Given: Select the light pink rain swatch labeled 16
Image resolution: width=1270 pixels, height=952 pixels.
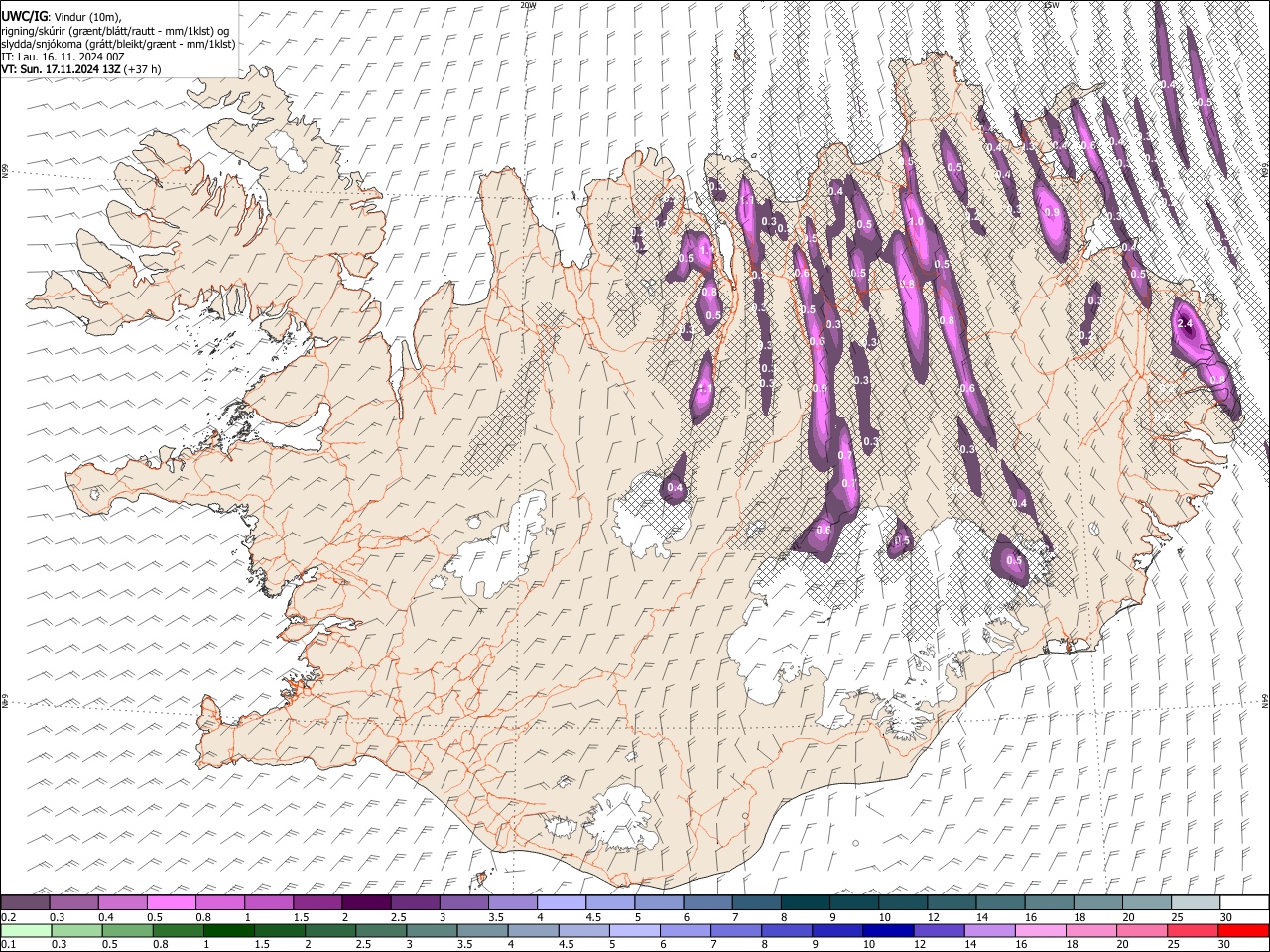Looking at the screenshot, I should [1042, 930].
